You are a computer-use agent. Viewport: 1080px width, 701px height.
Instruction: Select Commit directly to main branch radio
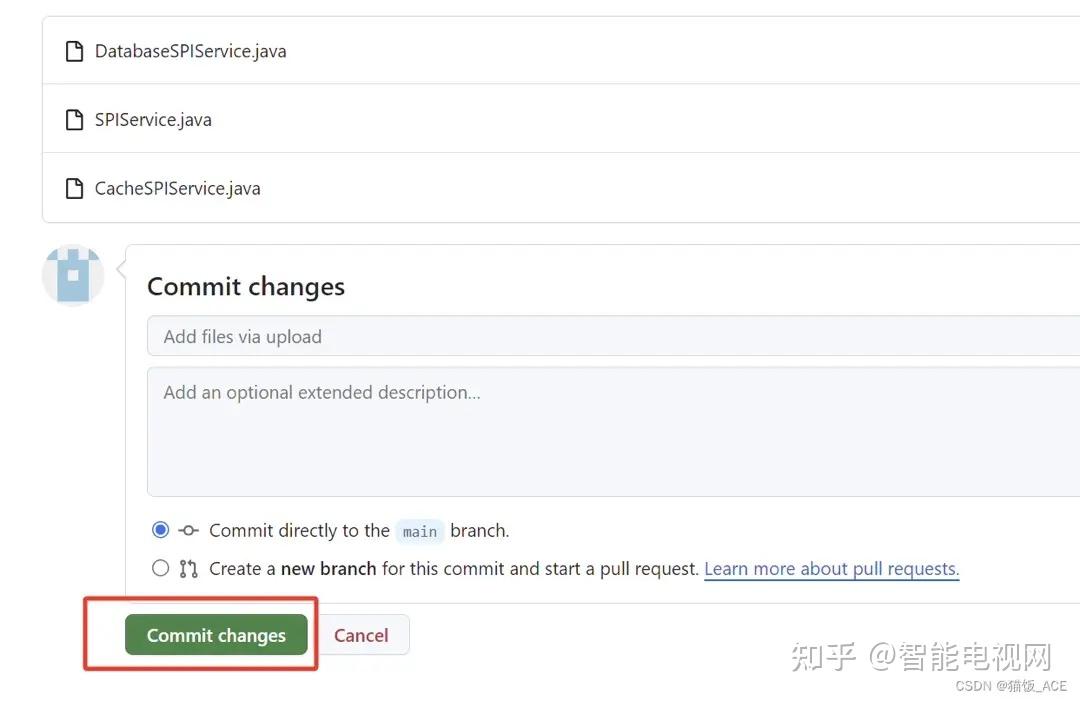(160, 530)
